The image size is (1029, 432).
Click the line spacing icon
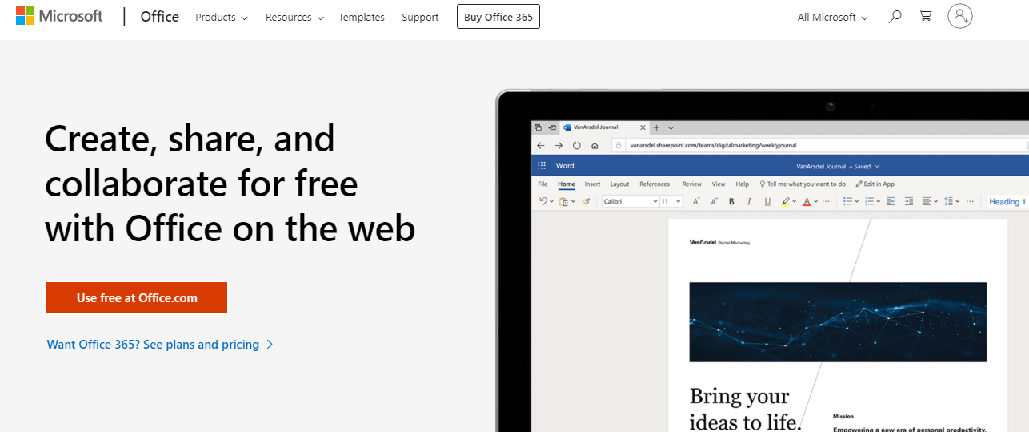(949, 202)
